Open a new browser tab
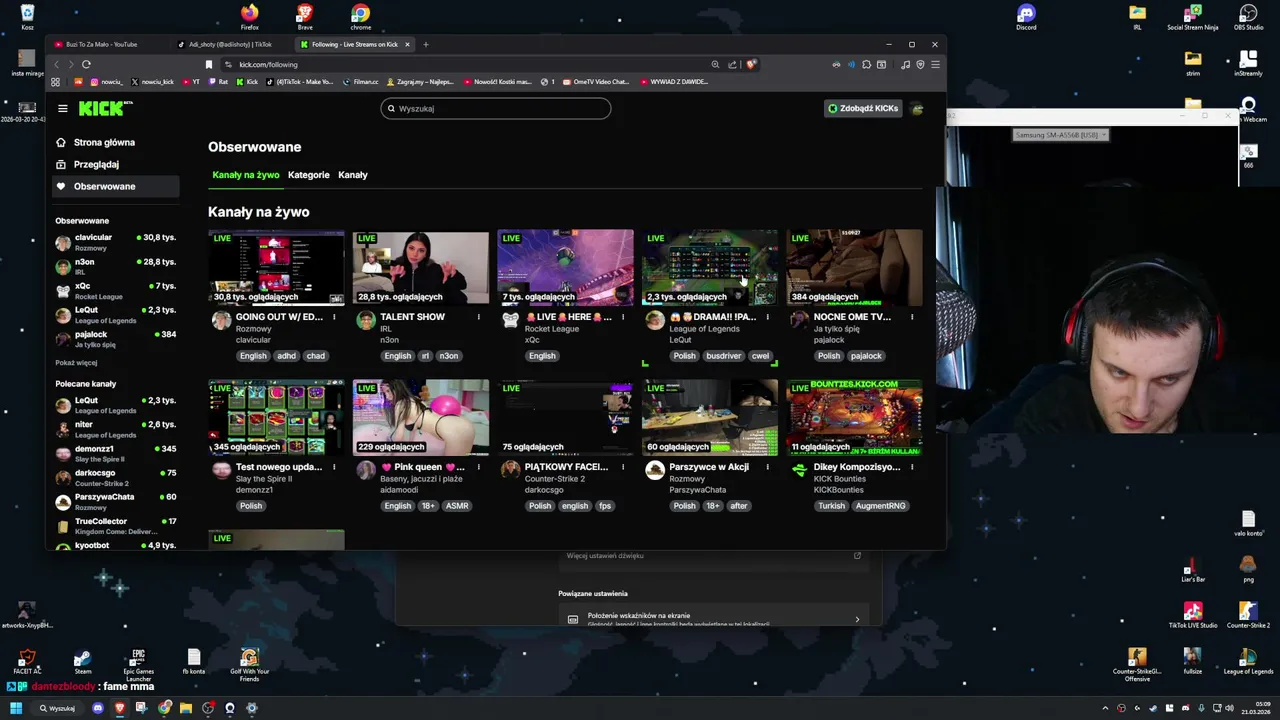Image resolution: width=1280 pixels, height=720 pixels. tap(425, 44)
